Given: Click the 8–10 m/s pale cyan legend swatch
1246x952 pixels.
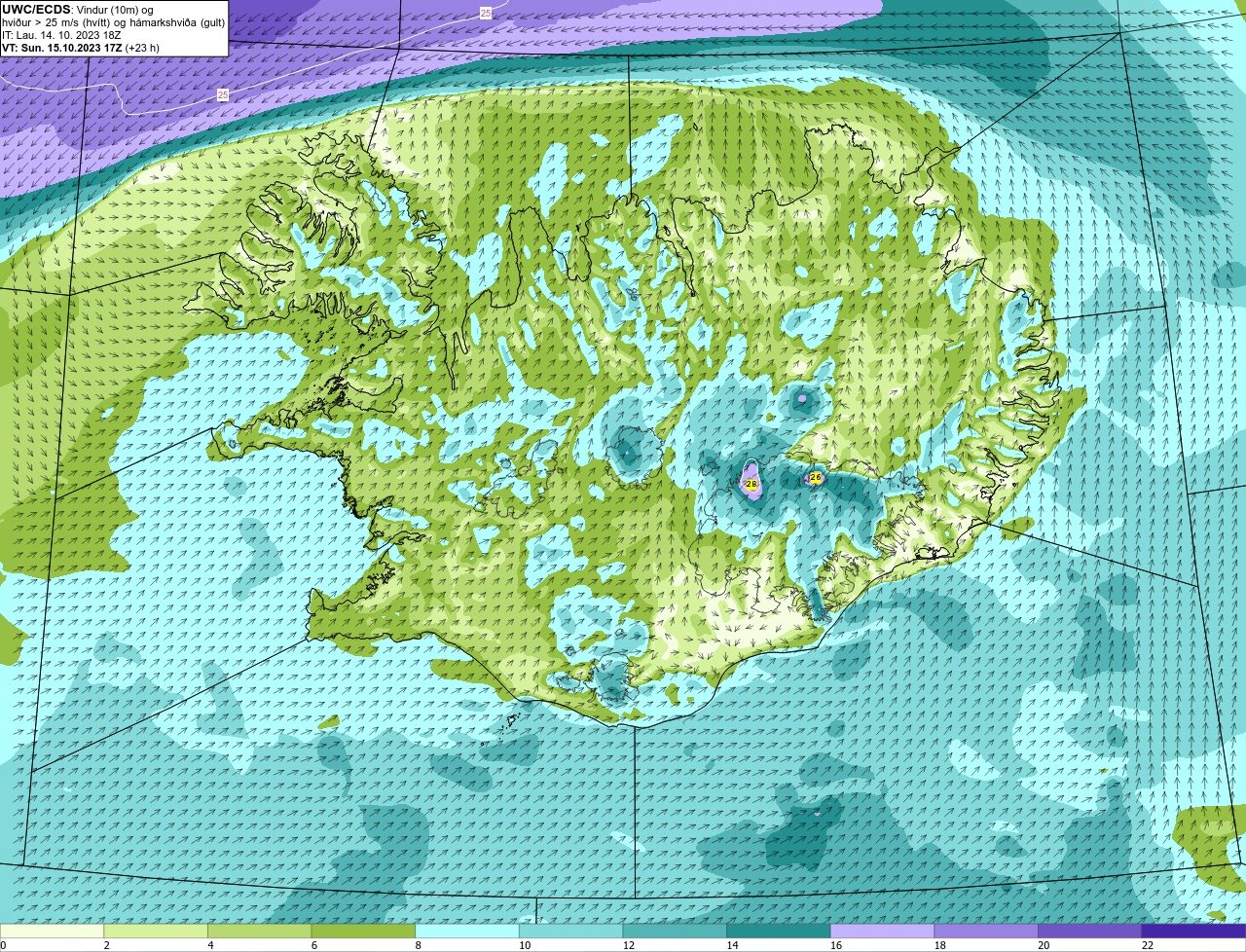Looking at the screenshot, I should coord(467,931).
